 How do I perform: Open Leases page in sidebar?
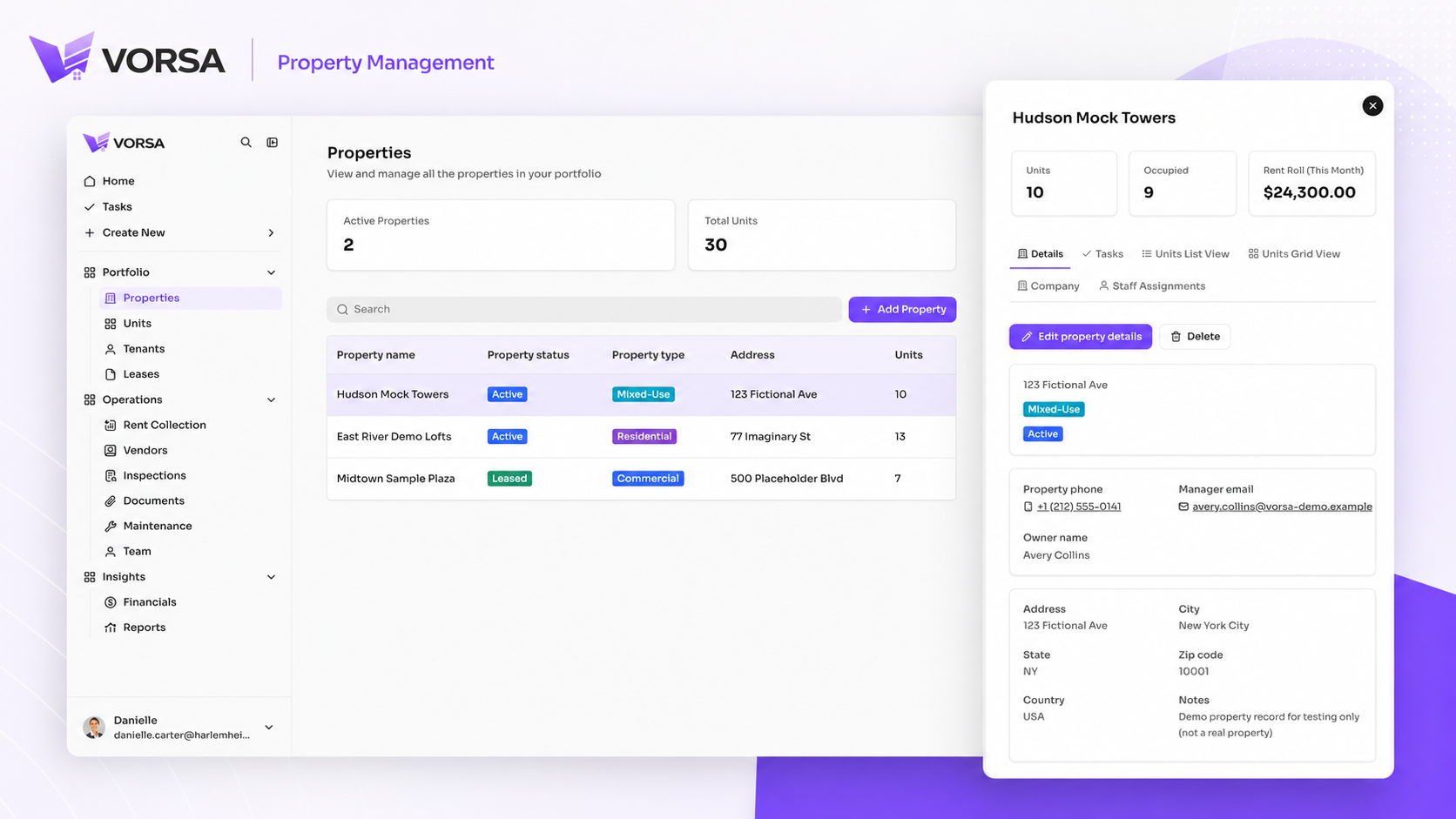click(x=141, y=373)
